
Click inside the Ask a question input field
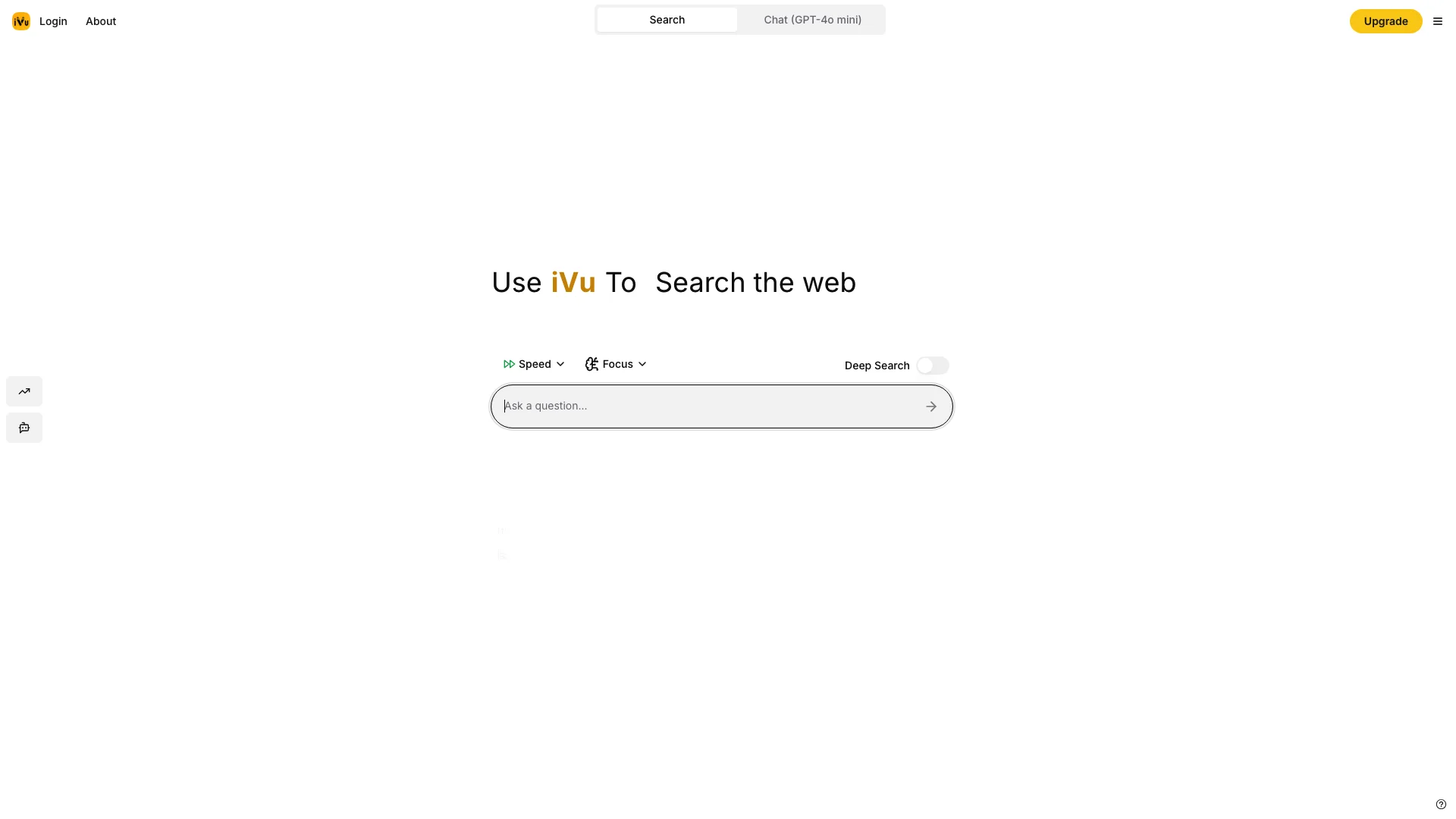coord(710,406)
